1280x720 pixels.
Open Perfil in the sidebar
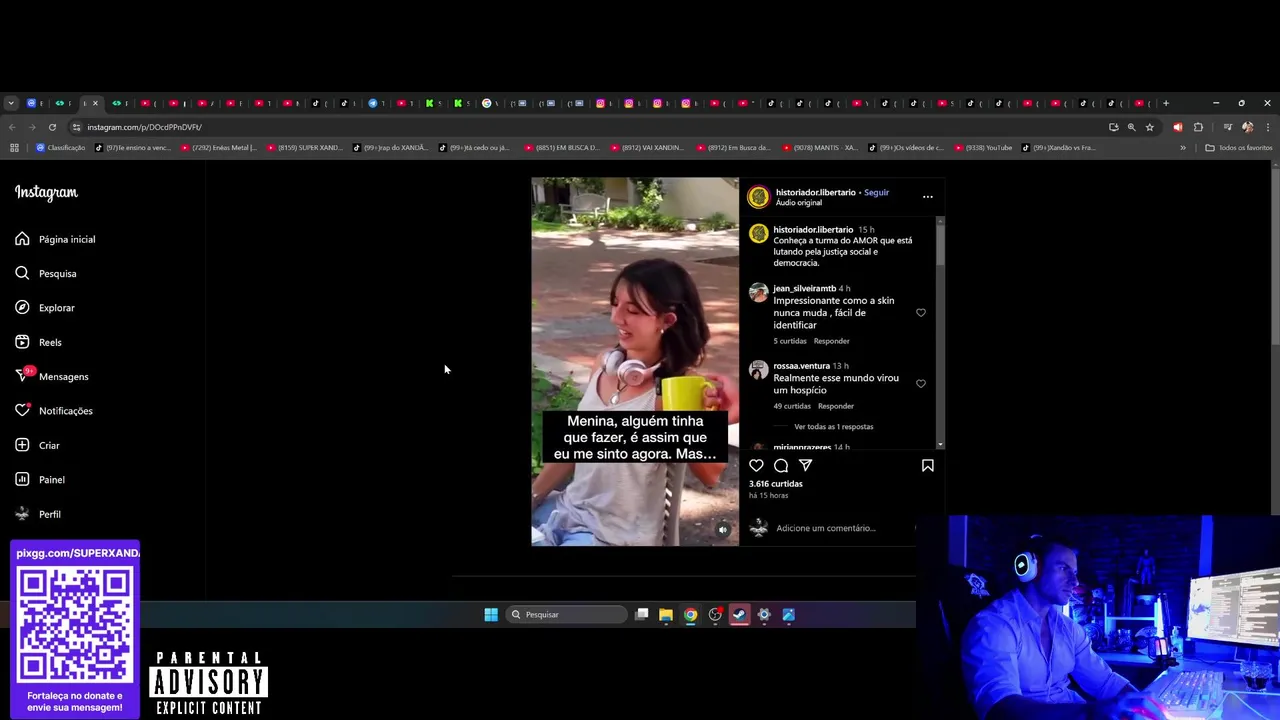(x=38, y=514)
